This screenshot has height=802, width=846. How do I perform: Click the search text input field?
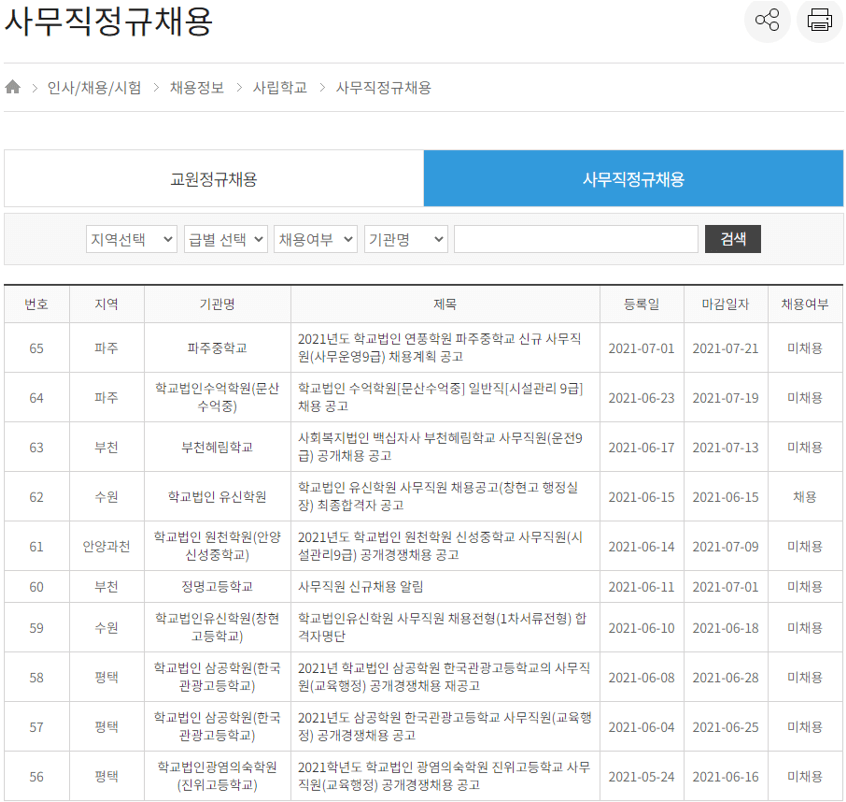(578, 238)
